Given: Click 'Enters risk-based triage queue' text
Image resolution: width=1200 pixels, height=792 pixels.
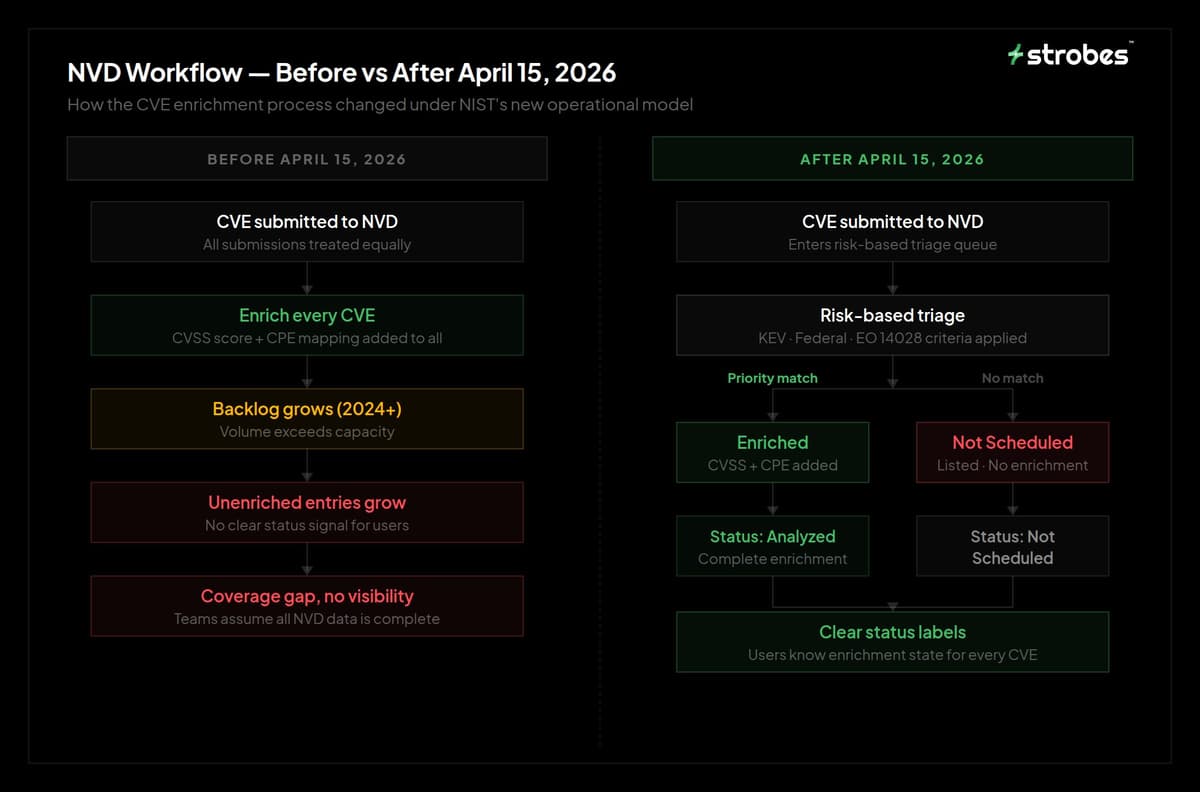Looking at the screenshot, I should point(892,244).
